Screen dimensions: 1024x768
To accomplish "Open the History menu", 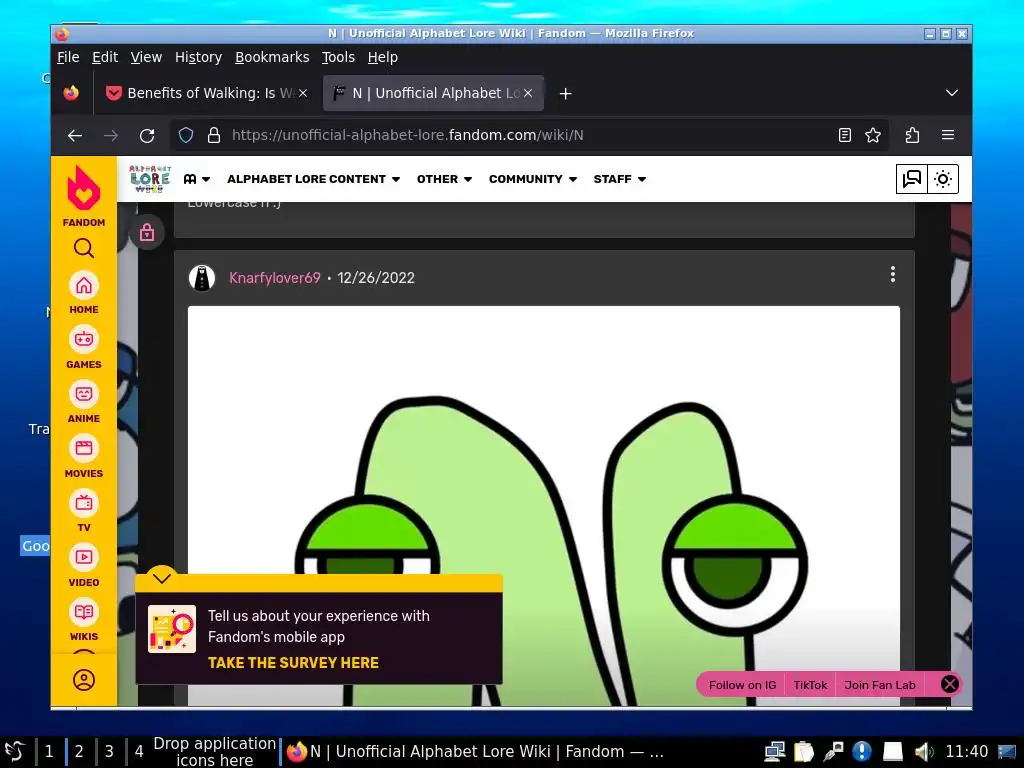I will [198, 57].
